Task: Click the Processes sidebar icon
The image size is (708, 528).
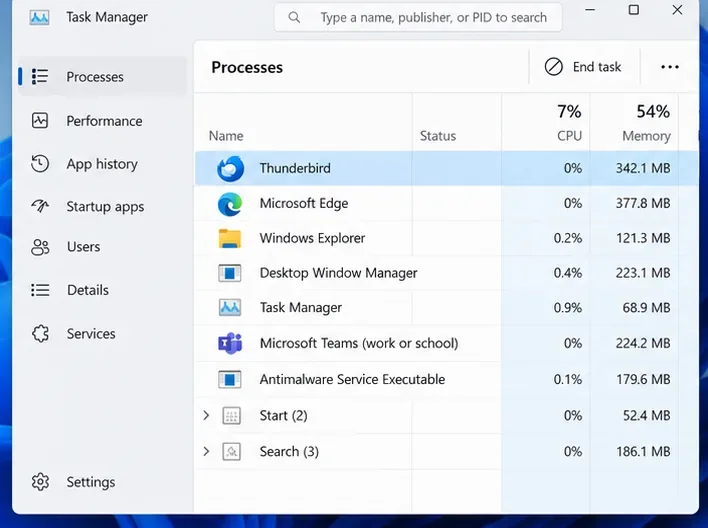Action: pos(40,76)
